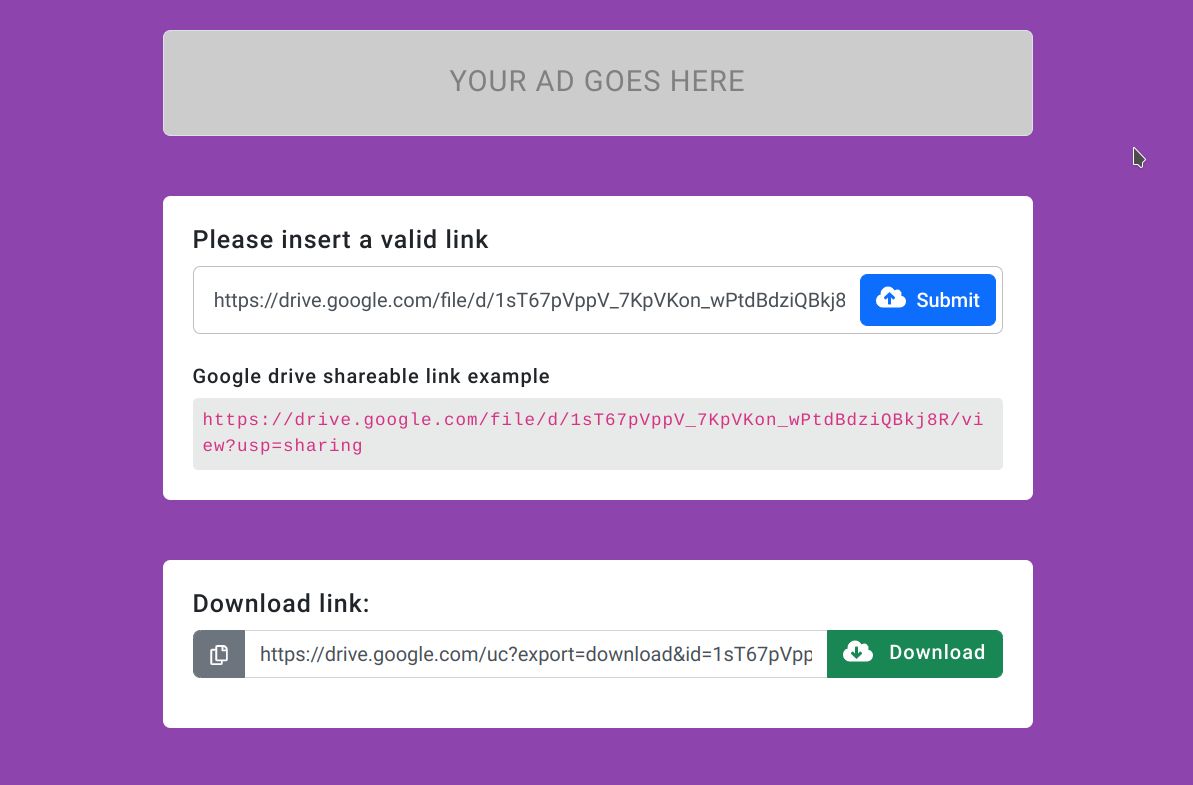Image resolution: width=1193 pixels, height=785 pixels.
Task: Click the pink example link code block
Action: 597,433
